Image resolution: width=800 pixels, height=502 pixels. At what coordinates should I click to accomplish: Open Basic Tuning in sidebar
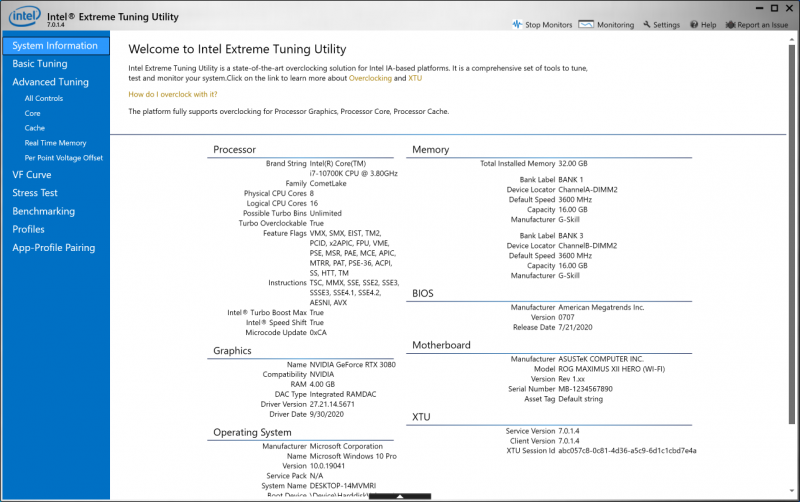point(40,64)
